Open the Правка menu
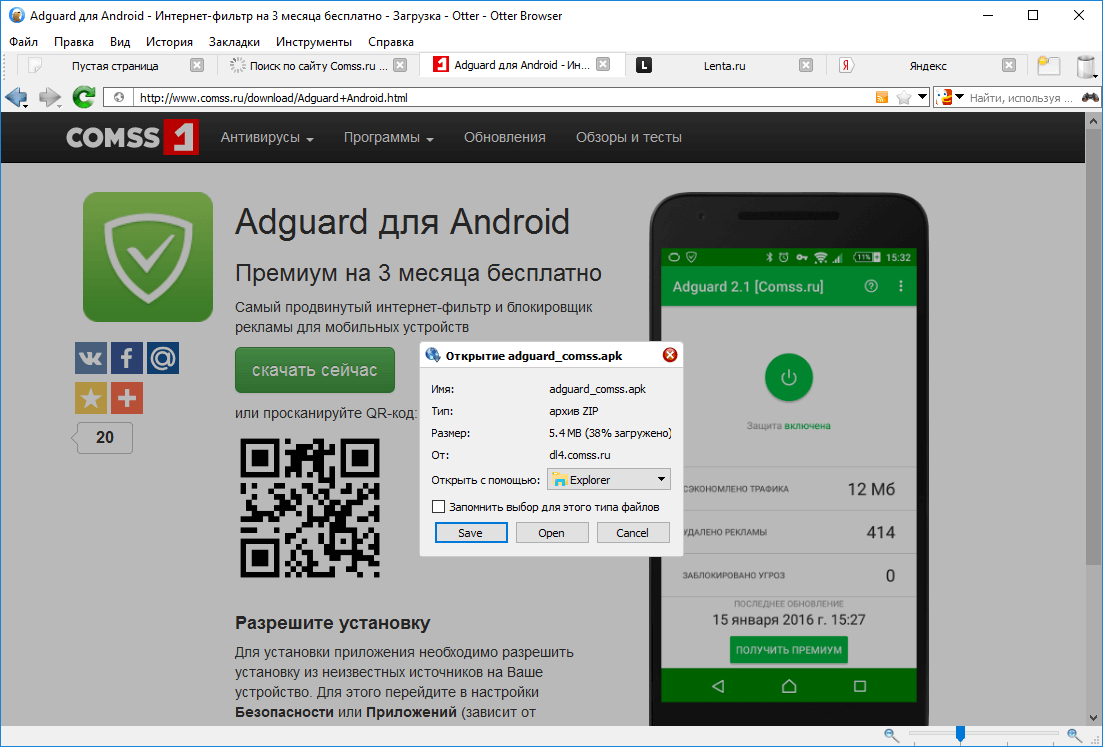The image size is (1103, 747). pos(74,42)
